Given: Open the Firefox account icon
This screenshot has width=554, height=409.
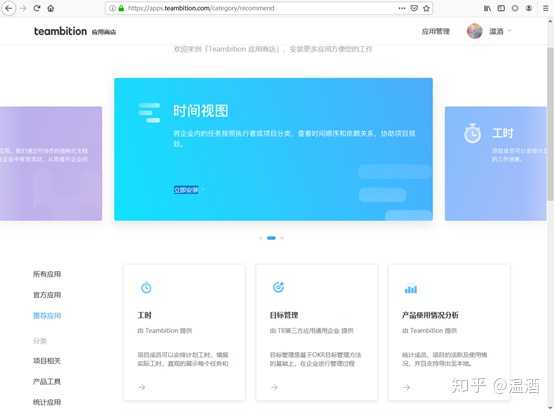Looking at the screenshot, I should (529, 8).
